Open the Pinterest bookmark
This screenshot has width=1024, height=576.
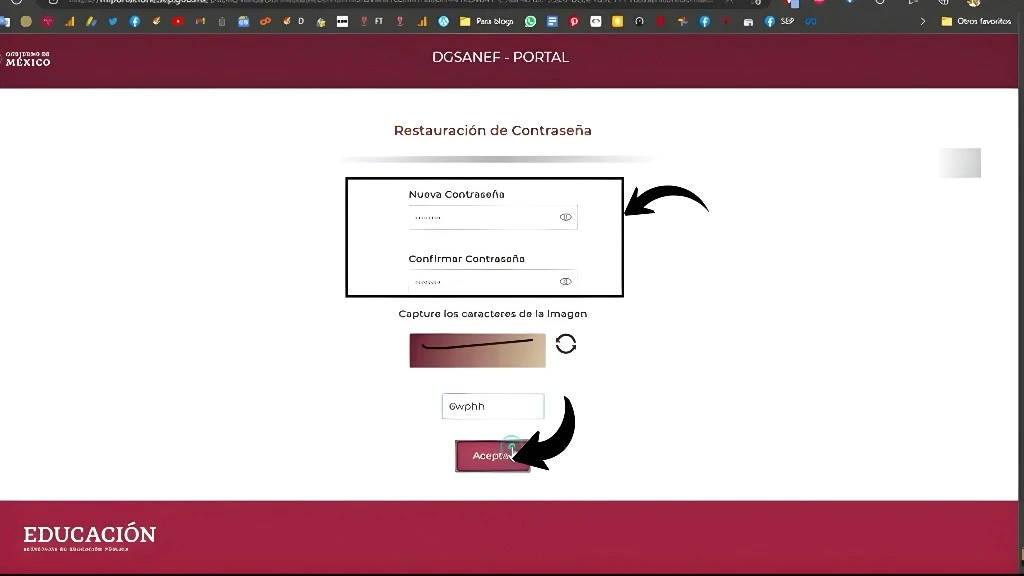tap(572, 20)
